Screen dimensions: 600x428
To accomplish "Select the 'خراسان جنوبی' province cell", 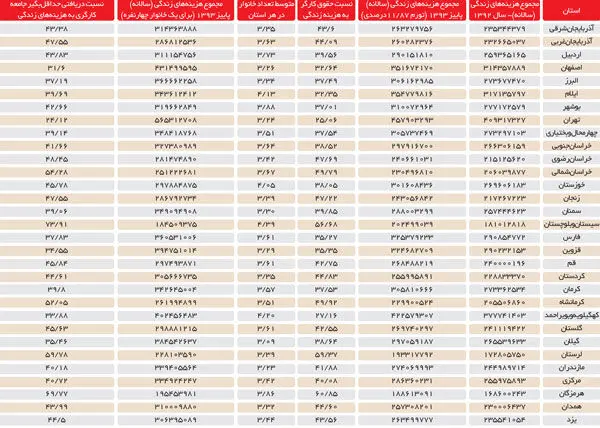I will pyautogui.click(x=571, y=146).
